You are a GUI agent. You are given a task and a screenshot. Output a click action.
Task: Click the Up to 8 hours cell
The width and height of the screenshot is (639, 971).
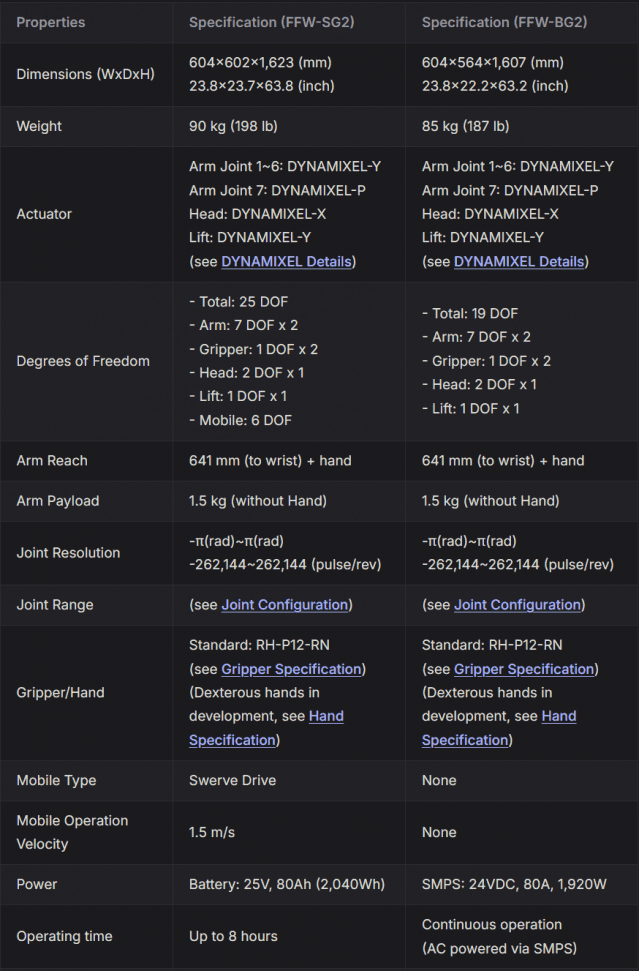233,936
